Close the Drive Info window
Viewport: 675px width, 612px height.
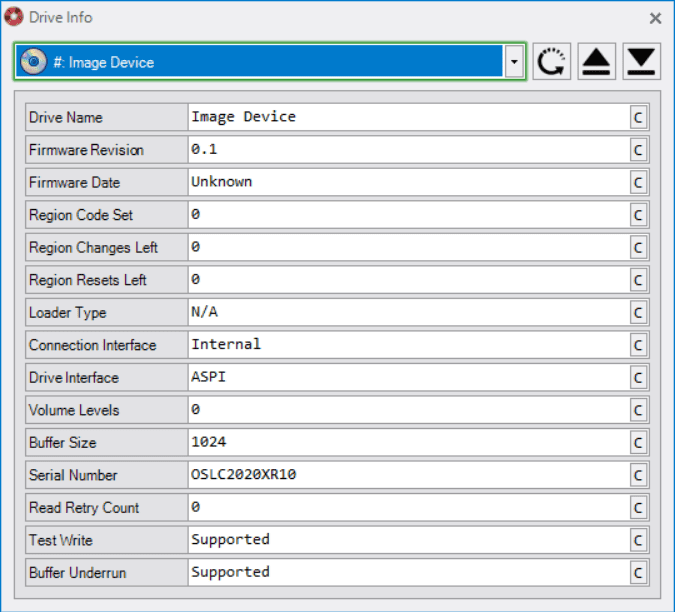point(655,18)
